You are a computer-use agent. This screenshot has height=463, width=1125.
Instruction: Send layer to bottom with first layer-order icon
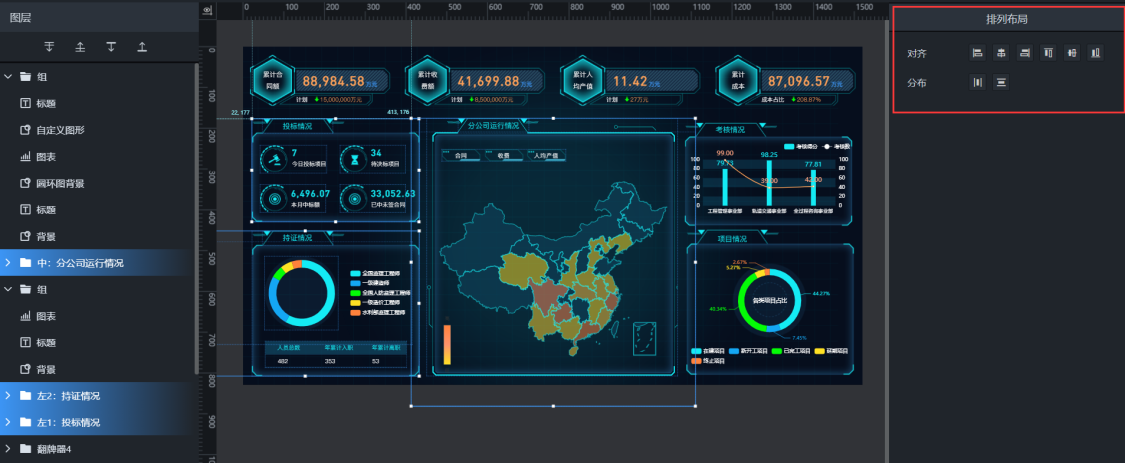click(49, 47)
